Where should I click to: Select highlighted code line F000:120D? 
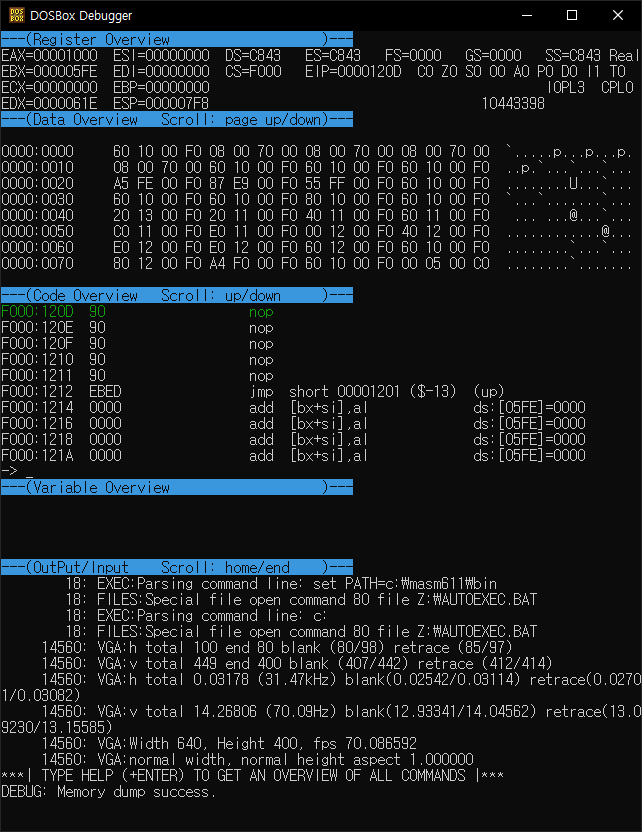tap(137, 311)
